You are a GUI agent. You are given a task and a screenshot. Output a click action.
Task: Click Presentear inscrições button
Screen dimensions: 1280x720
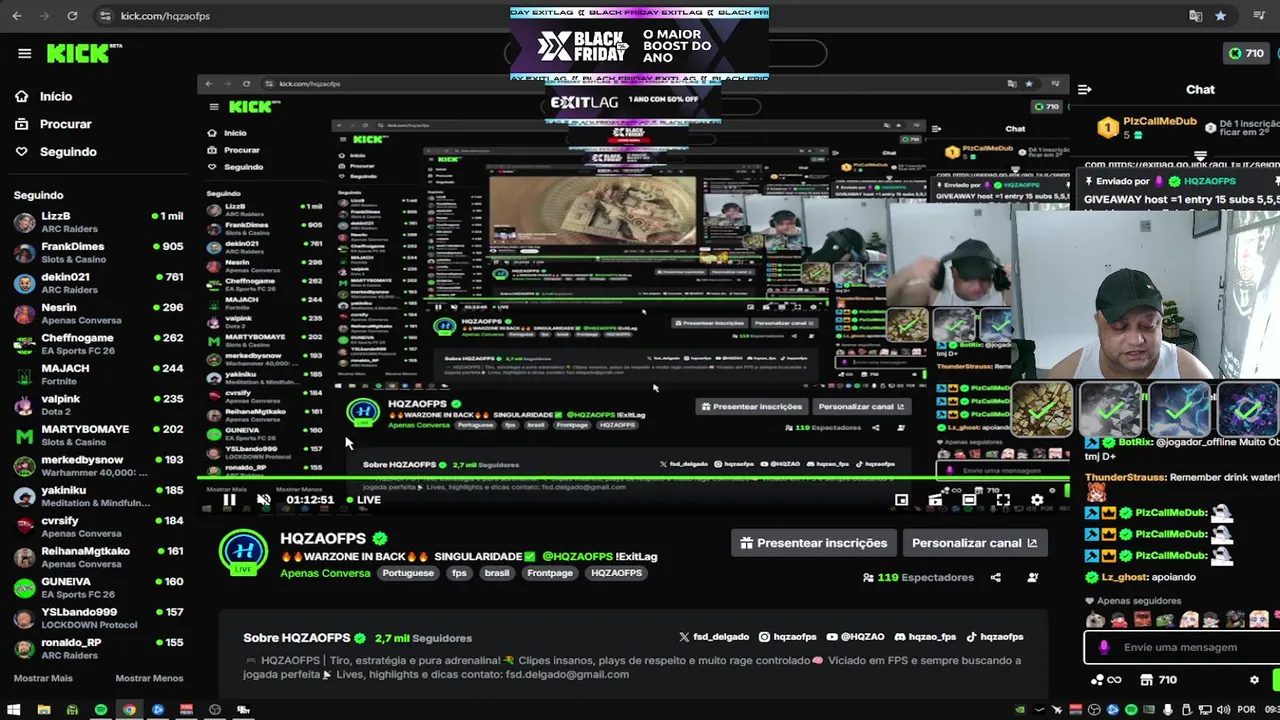point(813,543)
